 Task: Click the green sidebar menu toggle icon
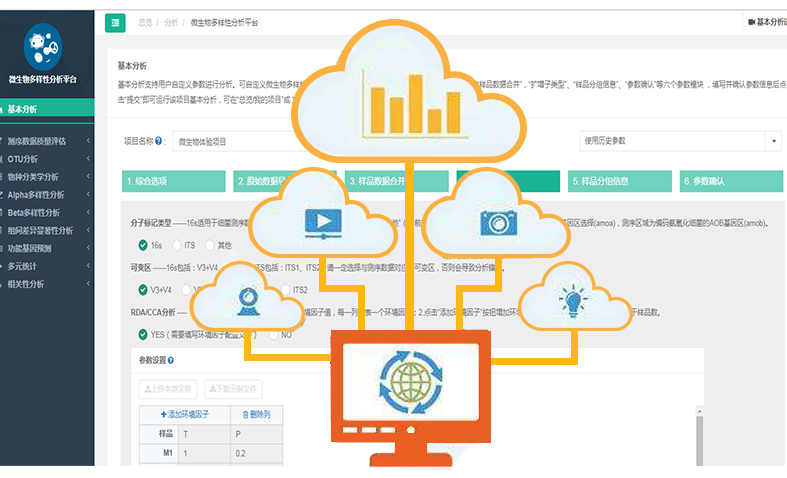tap(116, 21)
